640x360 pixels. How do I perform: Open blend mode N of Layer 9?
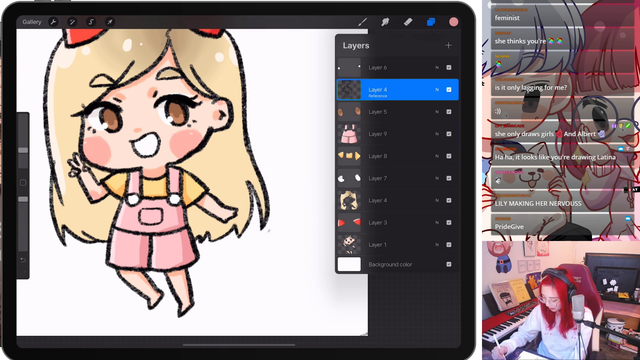(x=437, y=134)
